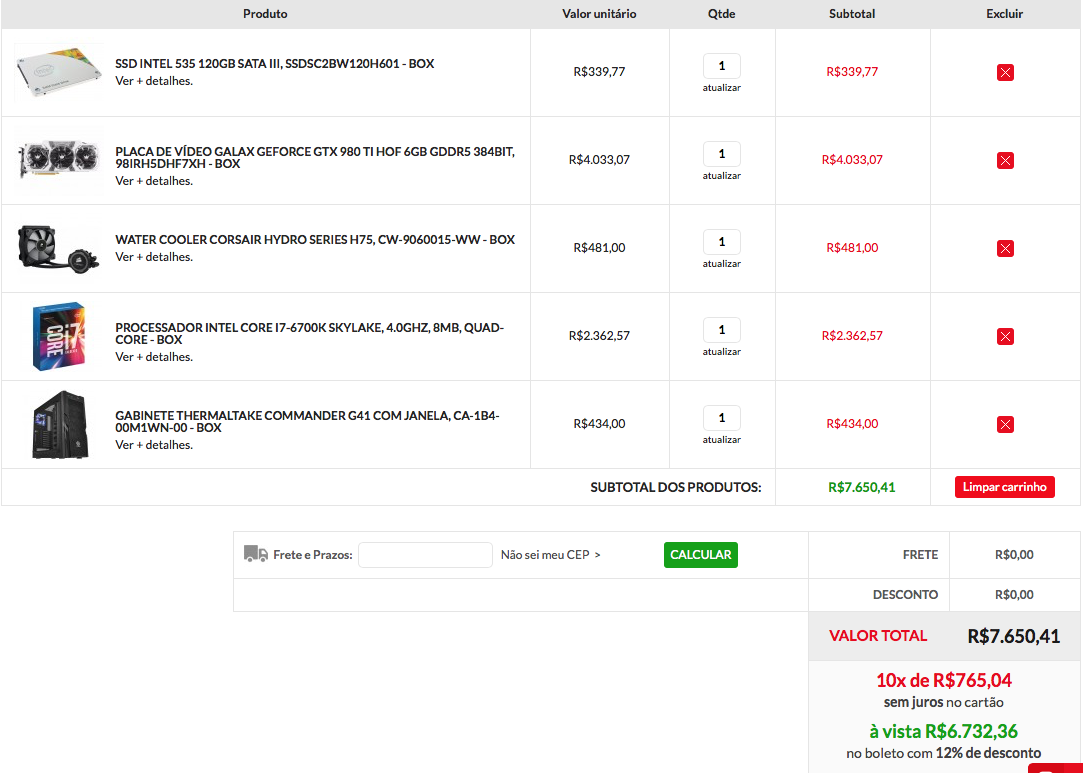View details for the Thermaltake Commander case
Image resolution: width=1083 pixels, height=773 pixels.
pos(154,445)
